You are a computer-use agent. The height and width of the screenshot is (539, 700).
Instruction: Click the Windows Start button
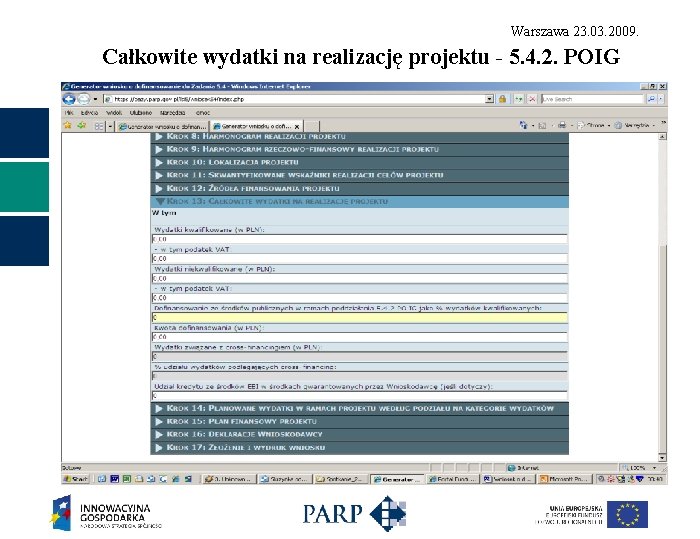(76, 479)
